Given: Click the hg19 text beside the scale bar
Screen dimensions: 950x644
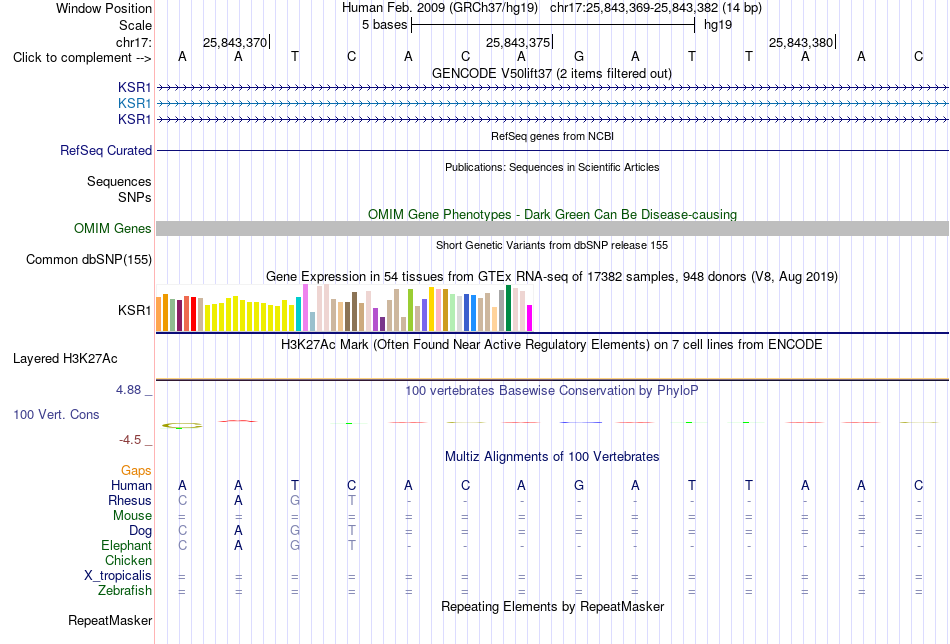Looking at the screenshot, I should point(717,25).
